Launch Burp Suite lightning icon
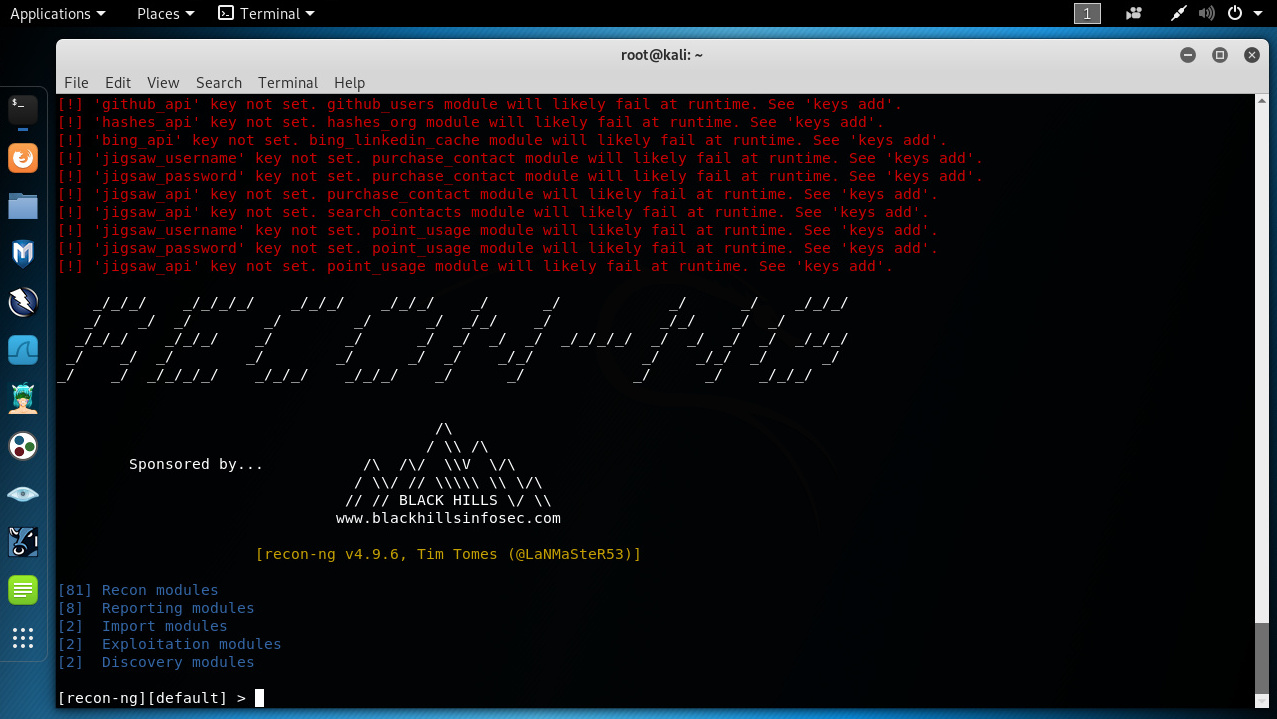The width and height of the screenshot is (1277, 719). 23,301
